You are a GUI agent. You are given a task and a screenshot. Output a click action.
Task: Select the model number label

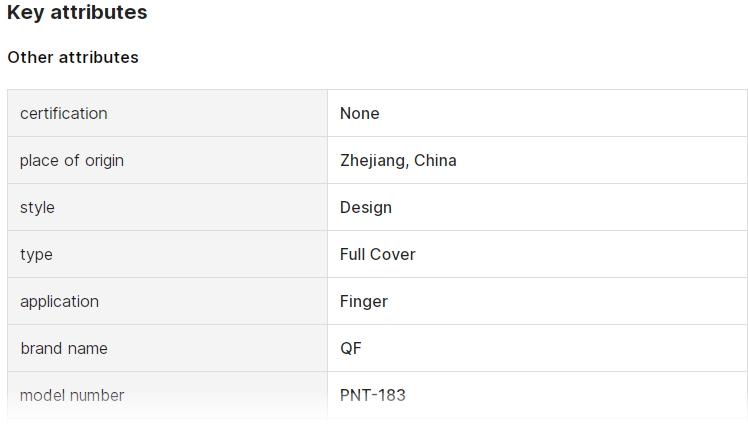(72, 395)
